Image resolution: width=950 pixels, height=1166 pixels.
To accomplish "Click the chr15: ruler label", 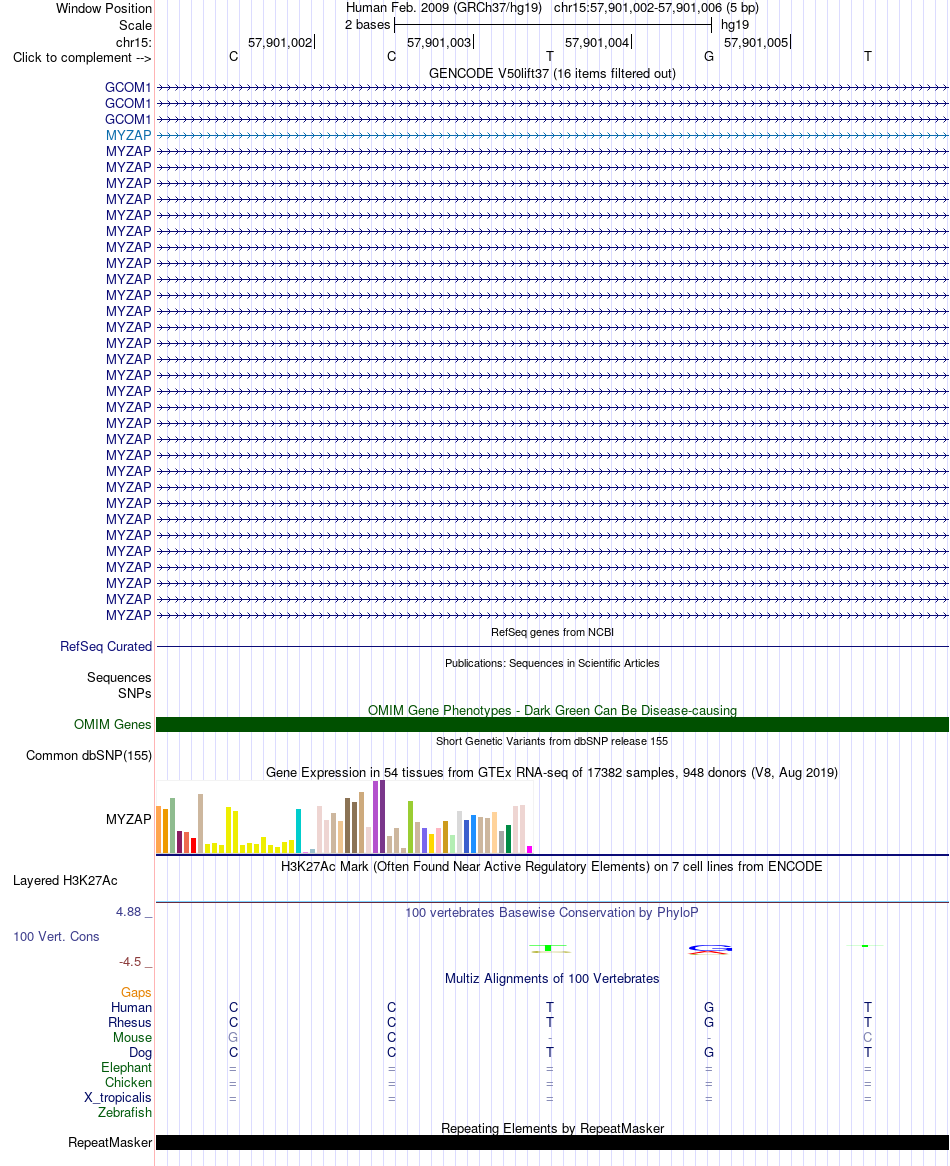I will pos(134,42).
